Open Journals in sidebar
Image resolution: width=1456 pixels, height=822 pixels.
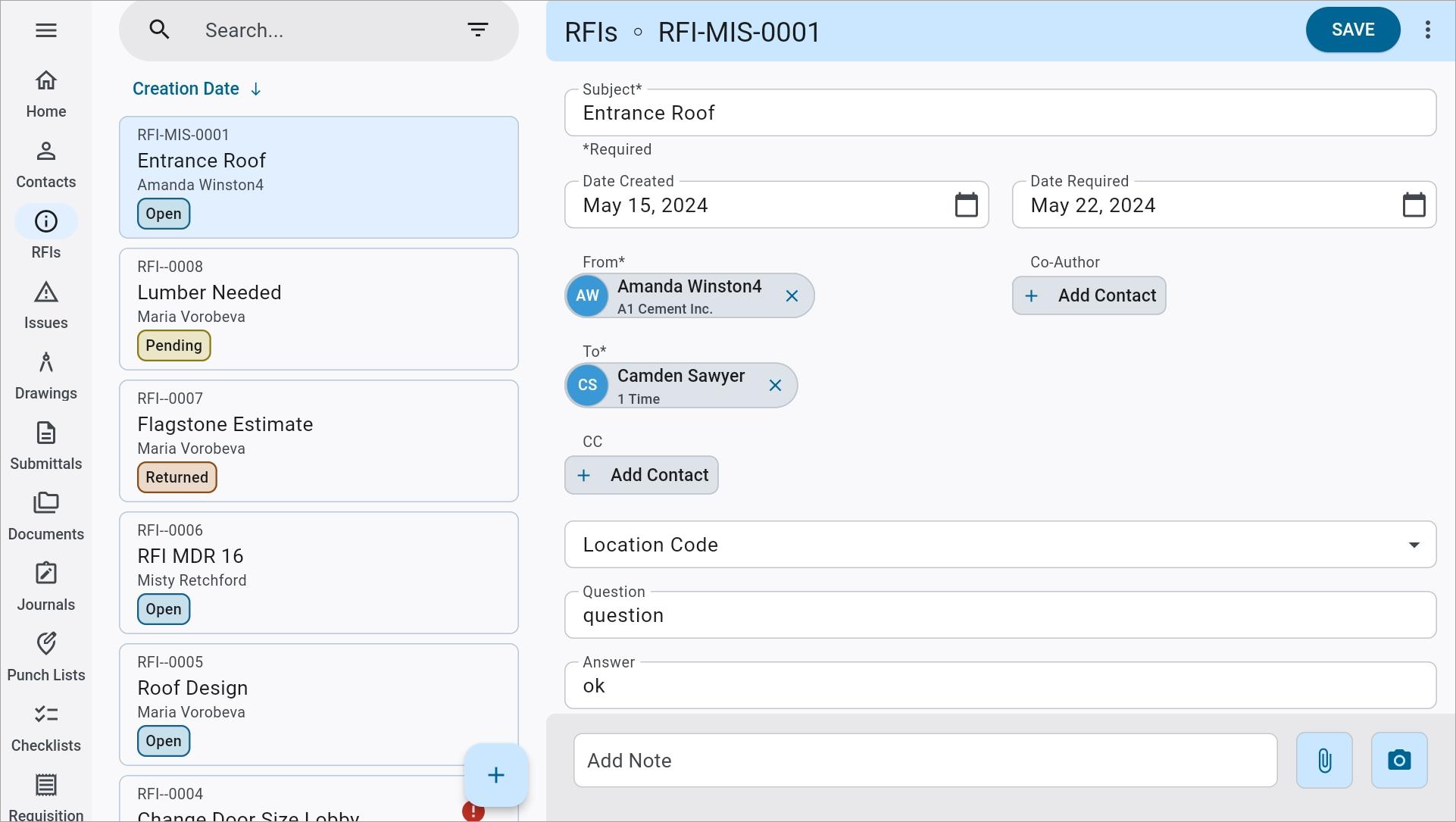click(46, 587)
